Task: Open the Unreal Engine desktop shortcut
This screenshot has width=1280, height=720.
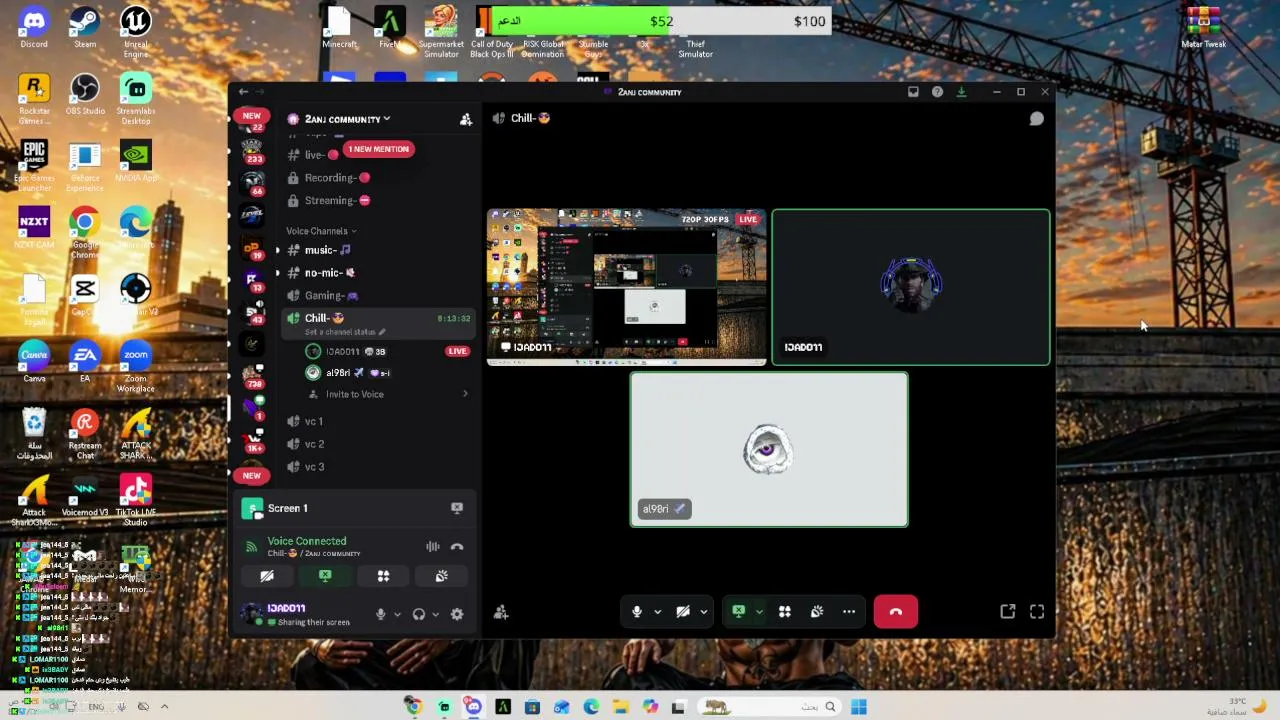Action: point(136,32)
